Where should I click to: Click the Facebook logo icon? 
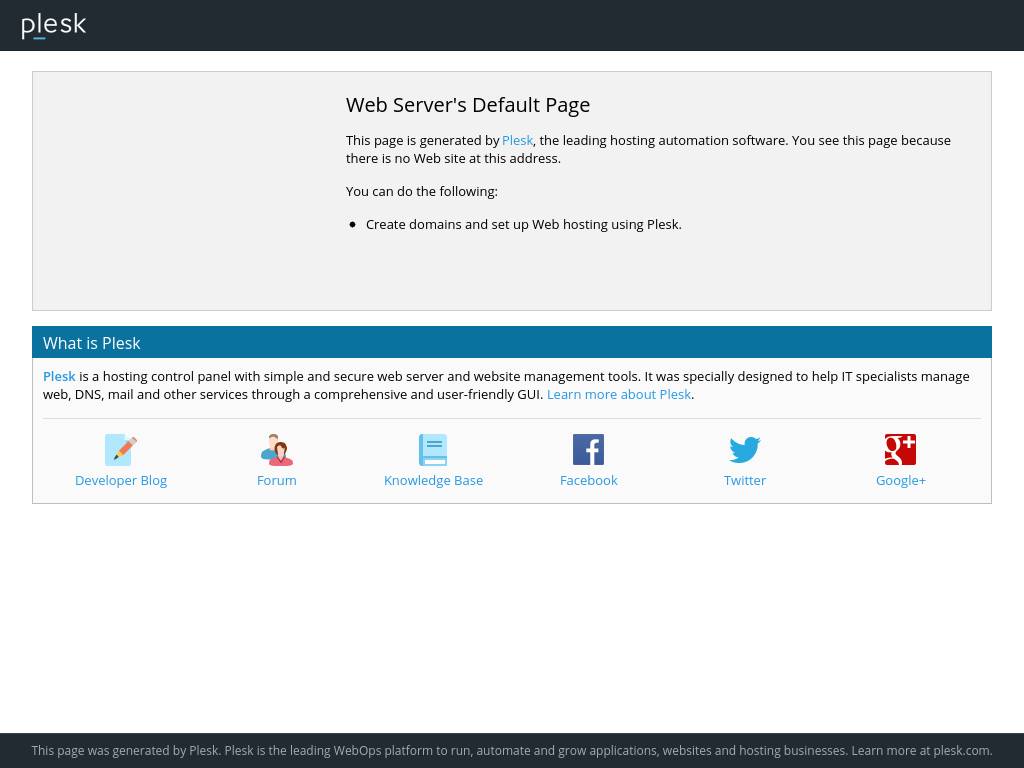588,450
